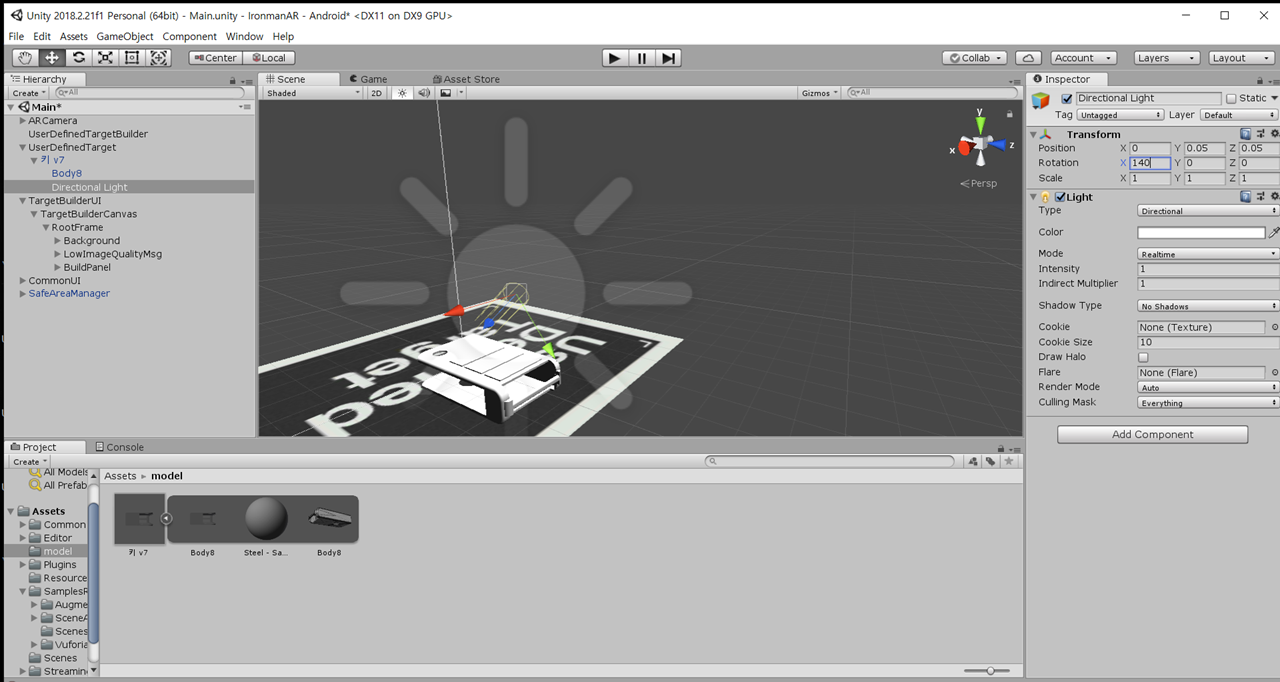Click search by type icon in Project

tap(972, 461)
